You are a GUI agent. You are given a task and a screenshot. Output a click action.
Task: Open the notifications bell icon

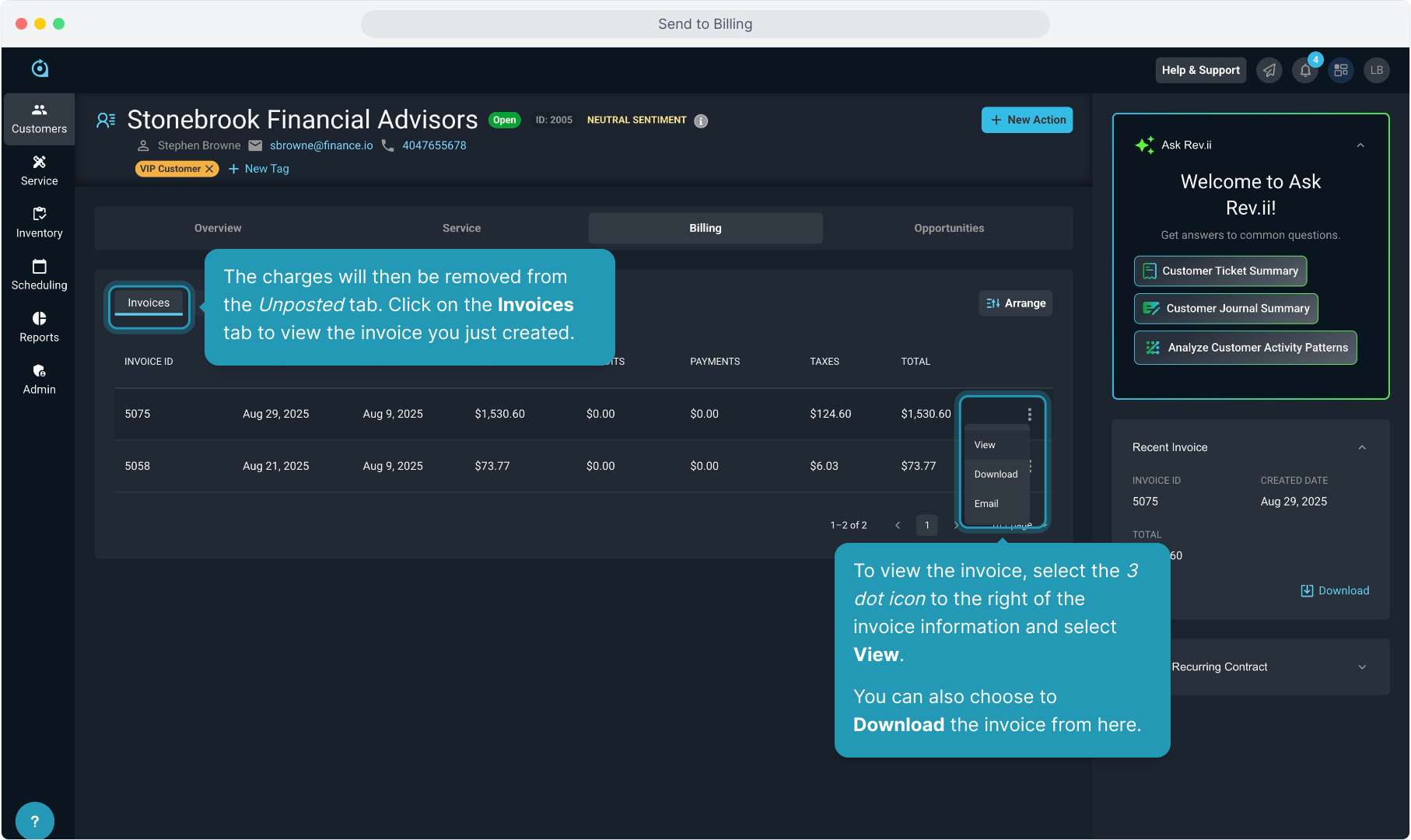1305,71
